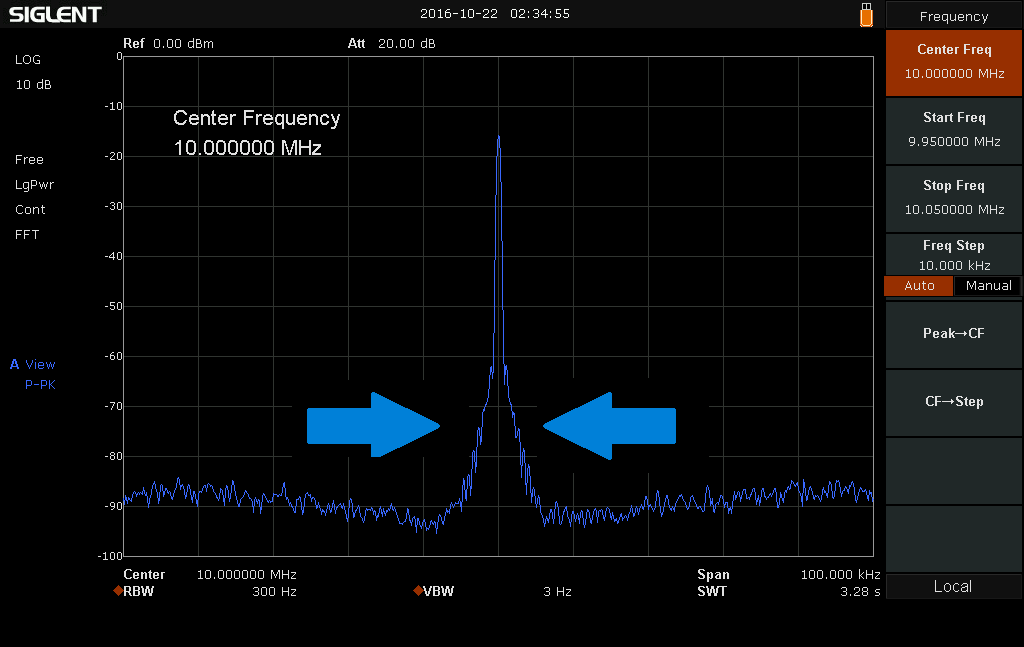Click the VBW diamond marker icon
Screen dimensions: 1024x647
[x=417, y=591]
